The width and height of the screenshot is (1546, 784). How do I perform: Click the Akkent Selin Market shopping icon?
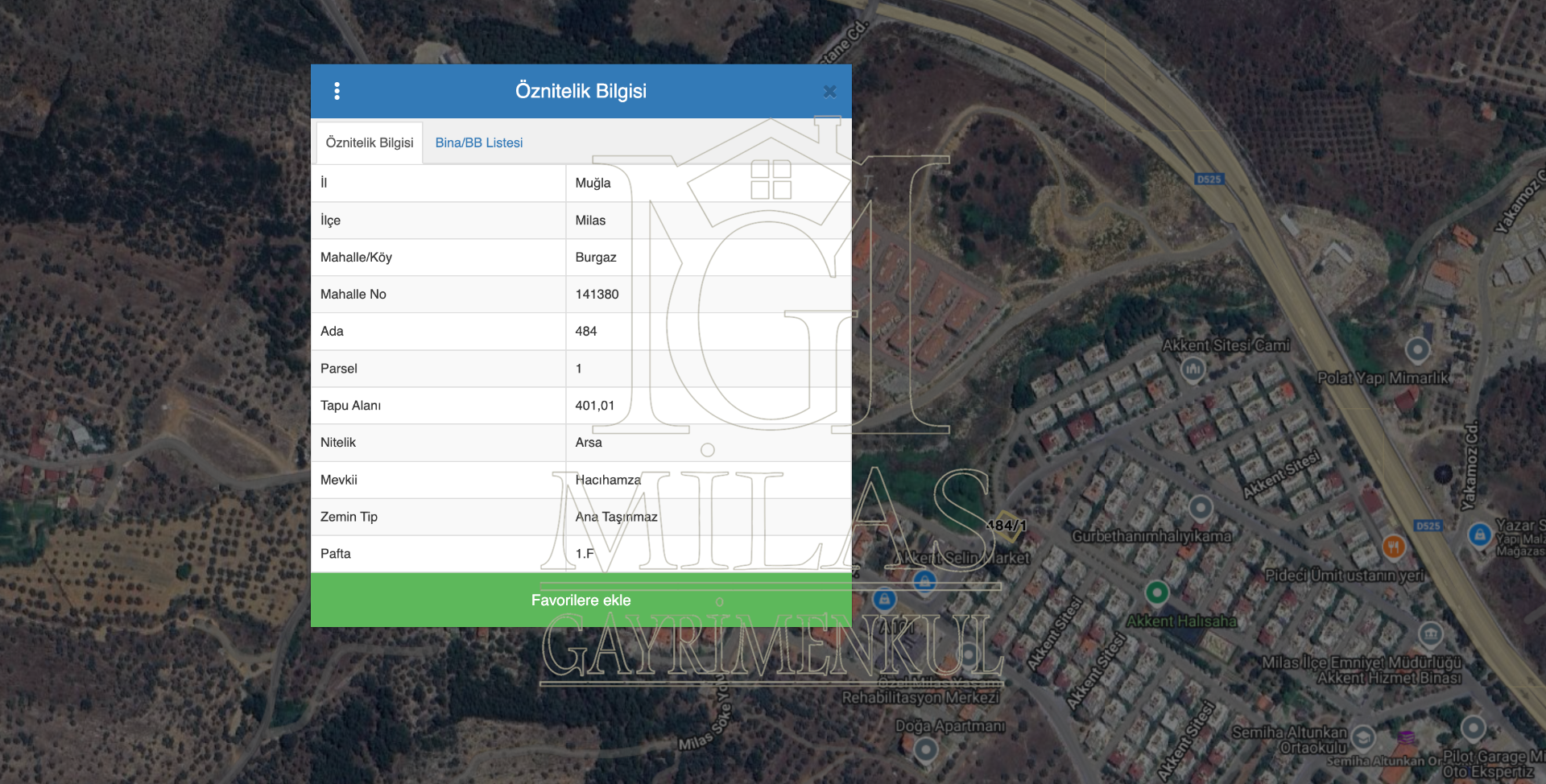[x=924, y=580]
